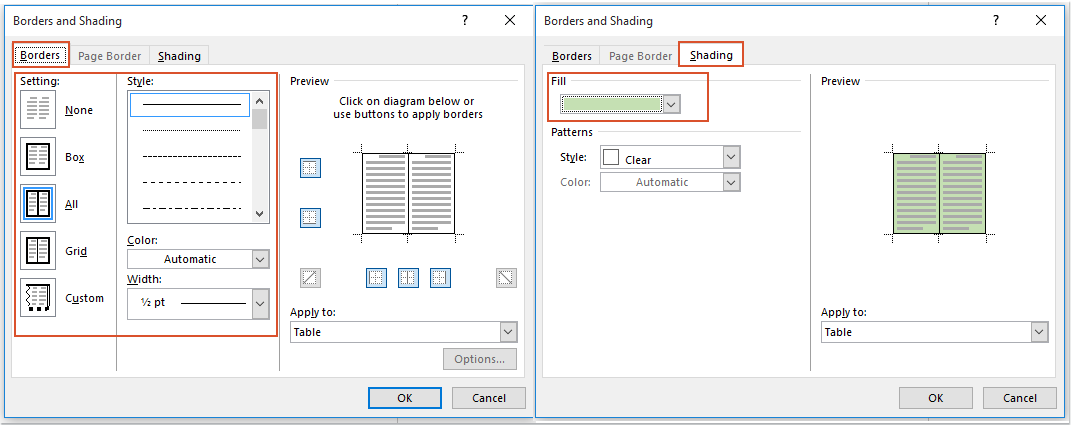
Task: Click the green Fill color swatch
Action: pos(612,104)
